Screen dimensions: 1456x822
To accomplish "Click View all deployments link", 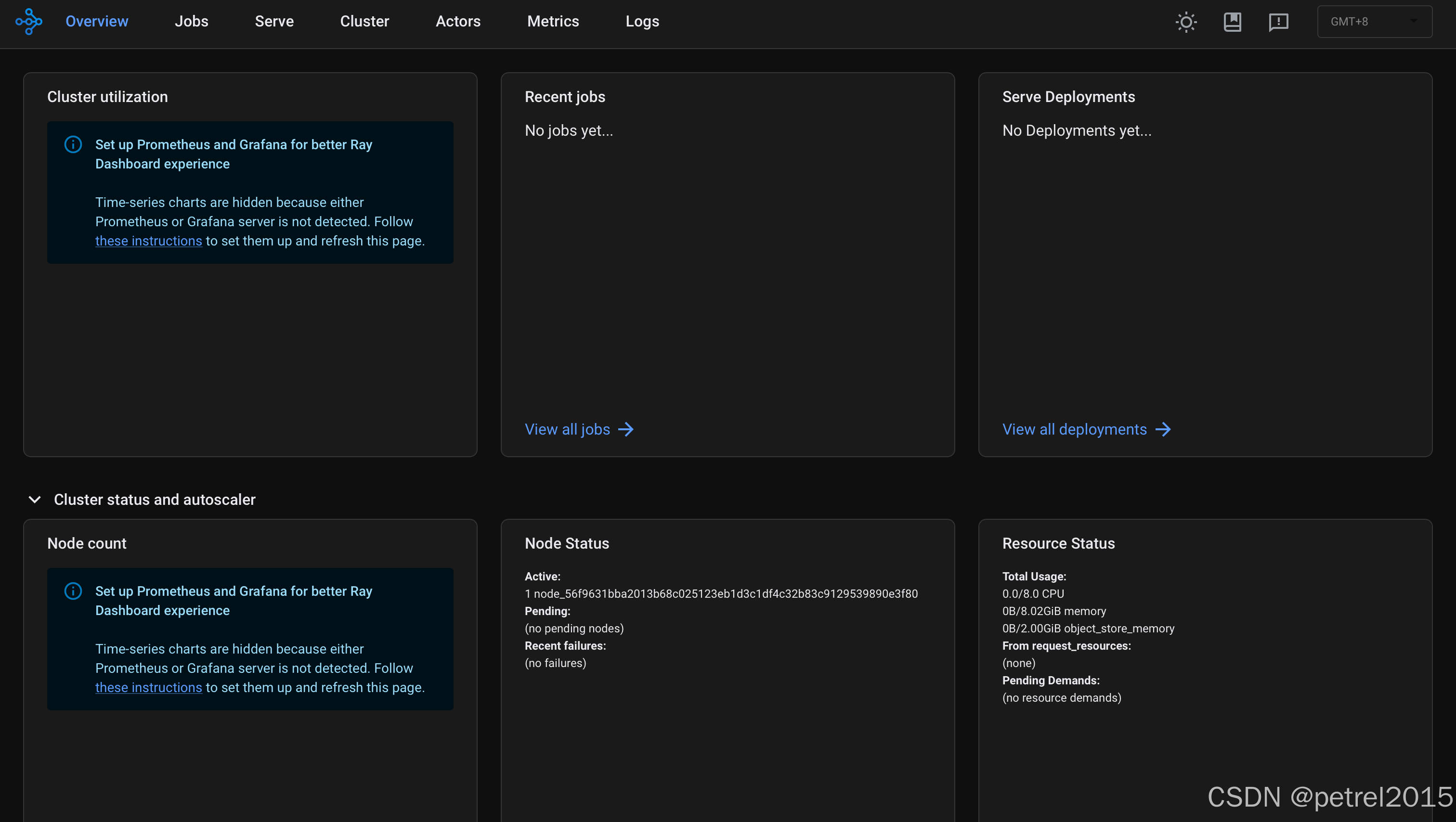I will coord(1075,429).
